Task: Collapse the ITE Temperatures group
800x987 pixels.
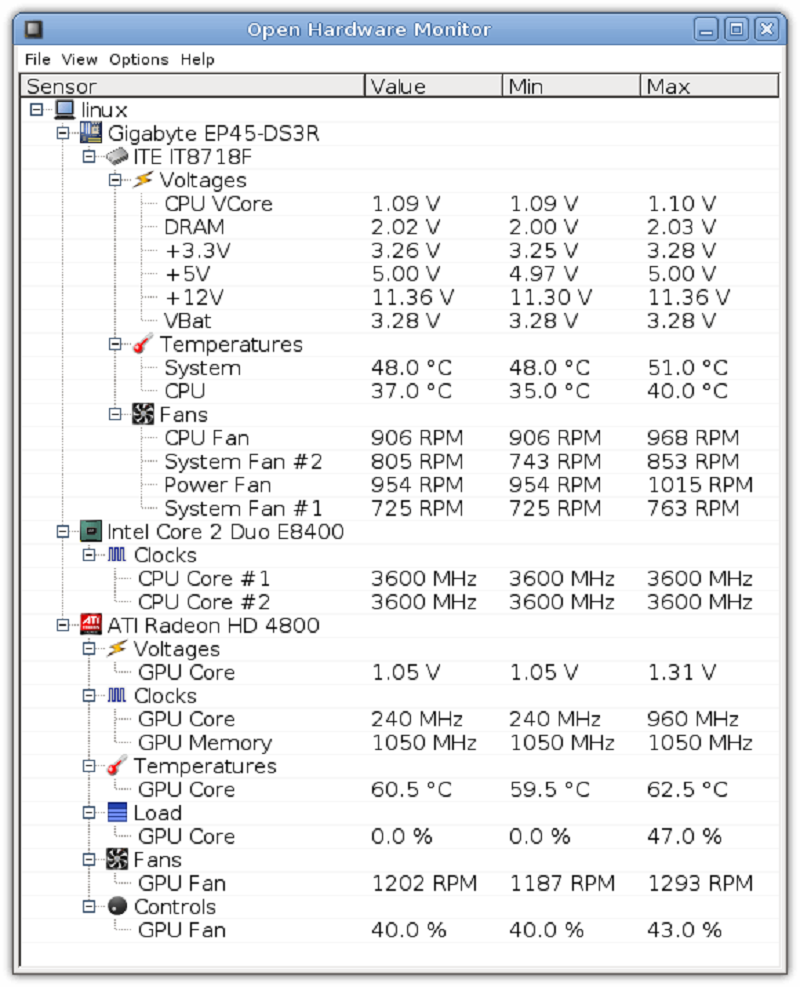Action: coord(115,344)
